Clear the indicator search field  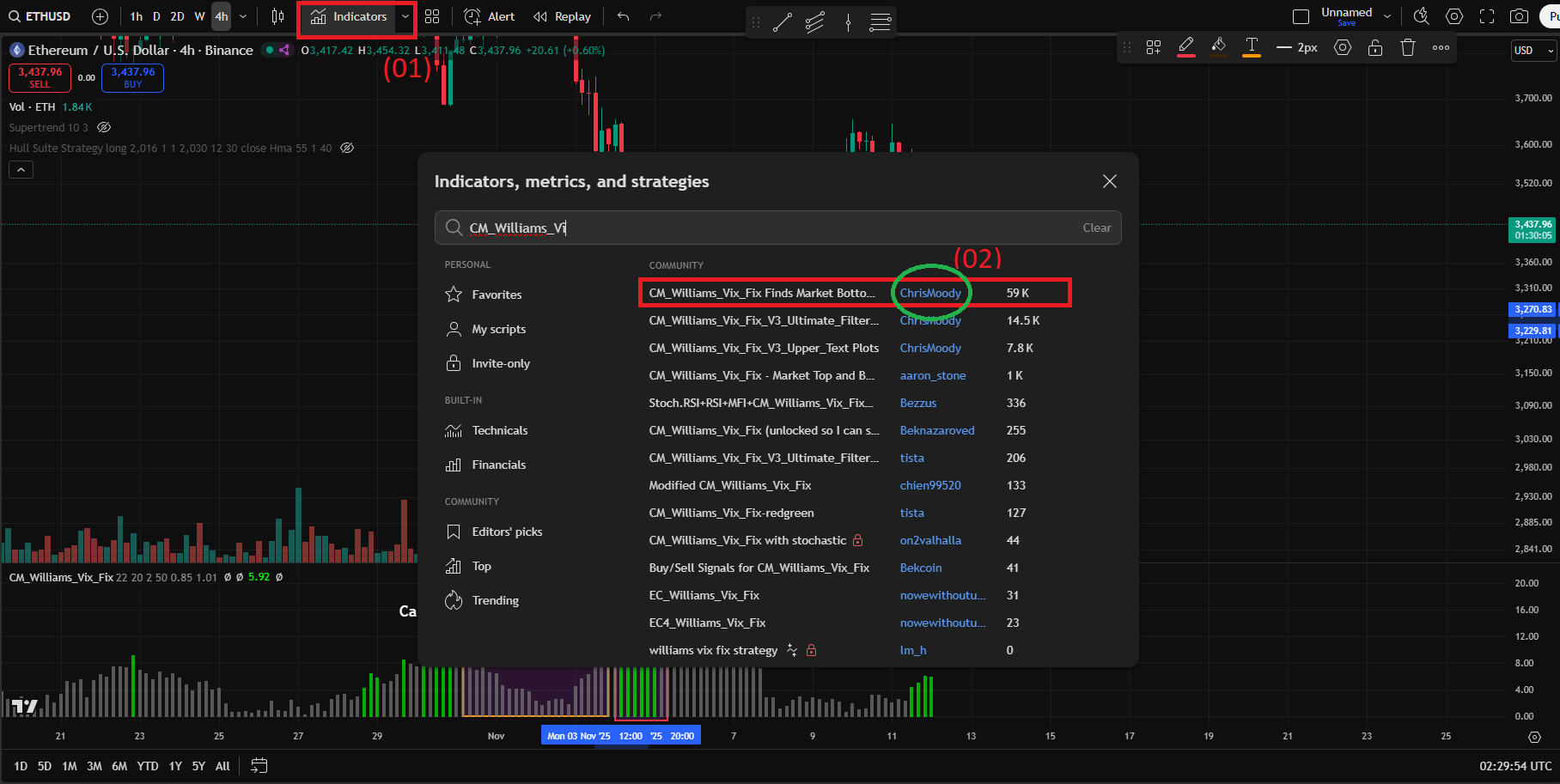point(1097,228)
